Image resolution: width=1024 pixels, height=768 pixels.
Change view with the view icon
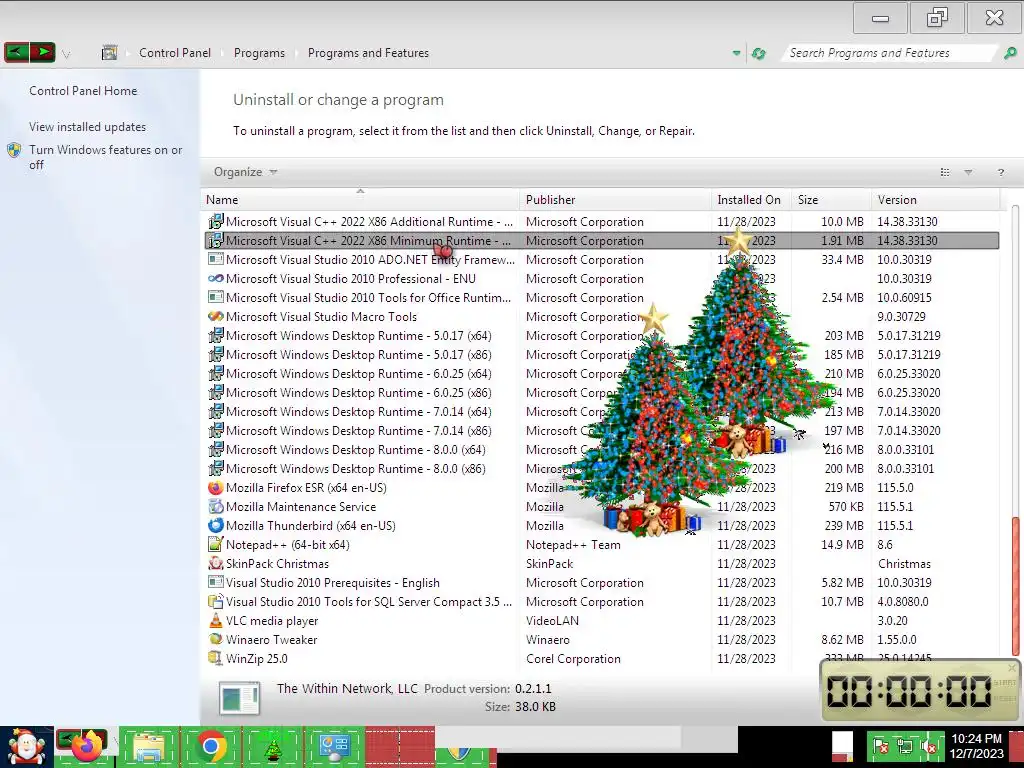pos(945,172)
